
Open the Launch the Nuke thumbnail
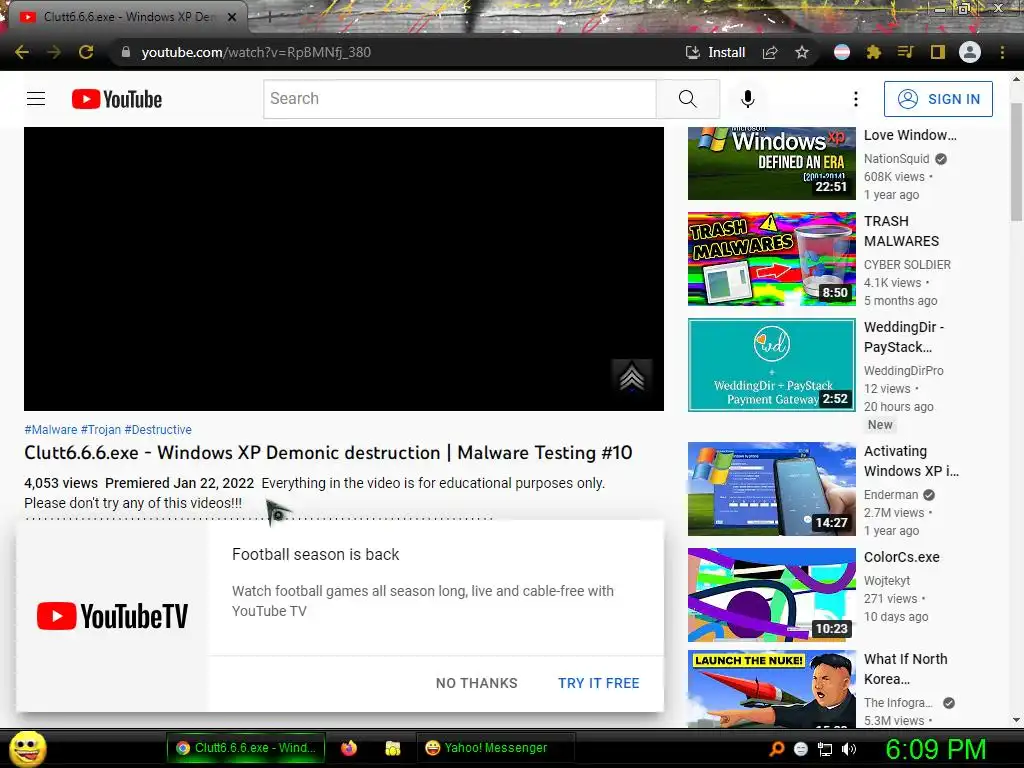[x=771, y=688]
